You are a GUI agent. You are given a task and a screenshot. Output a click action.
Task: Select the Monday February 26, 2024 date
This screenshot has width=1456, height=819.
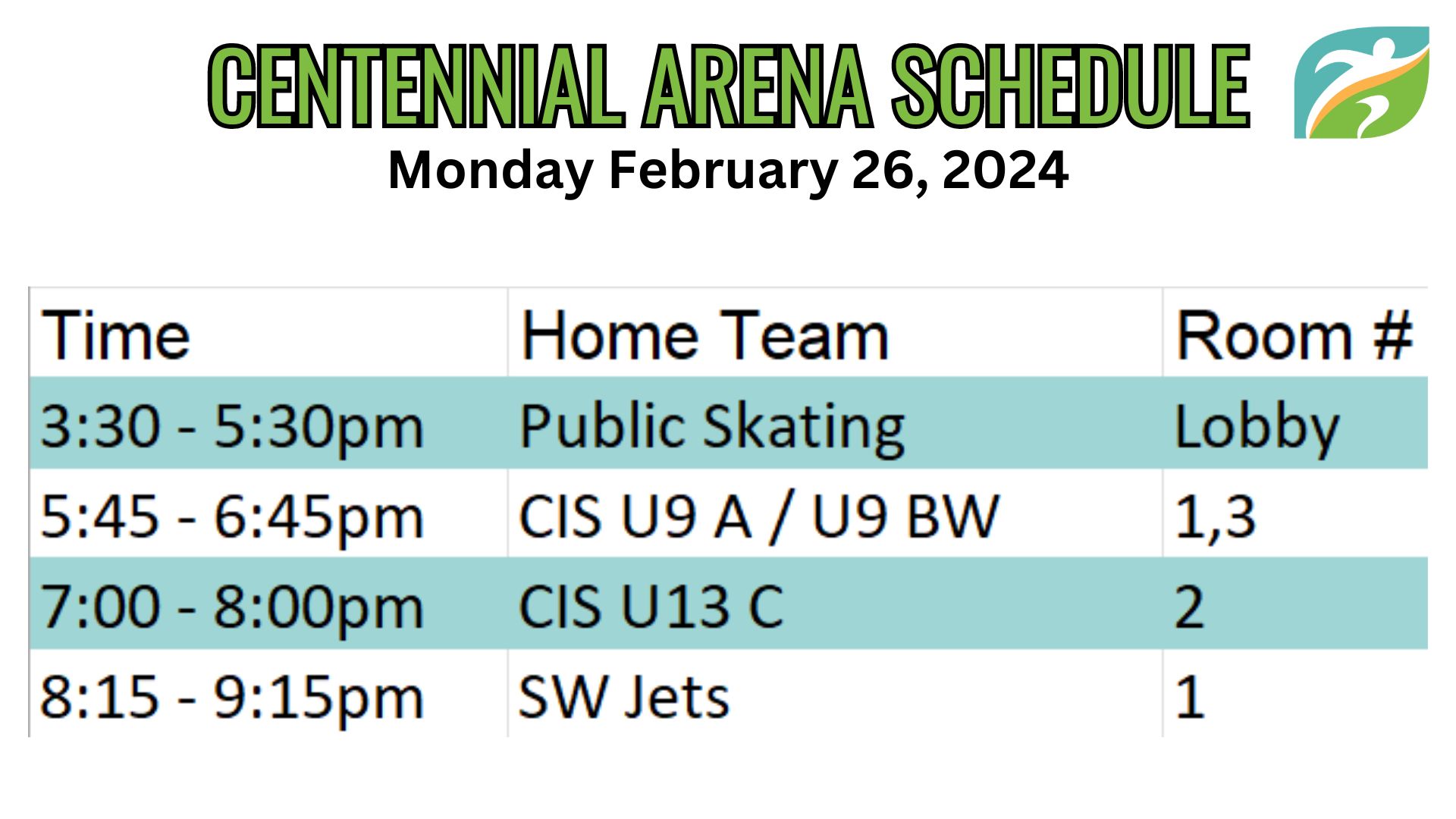728,170
